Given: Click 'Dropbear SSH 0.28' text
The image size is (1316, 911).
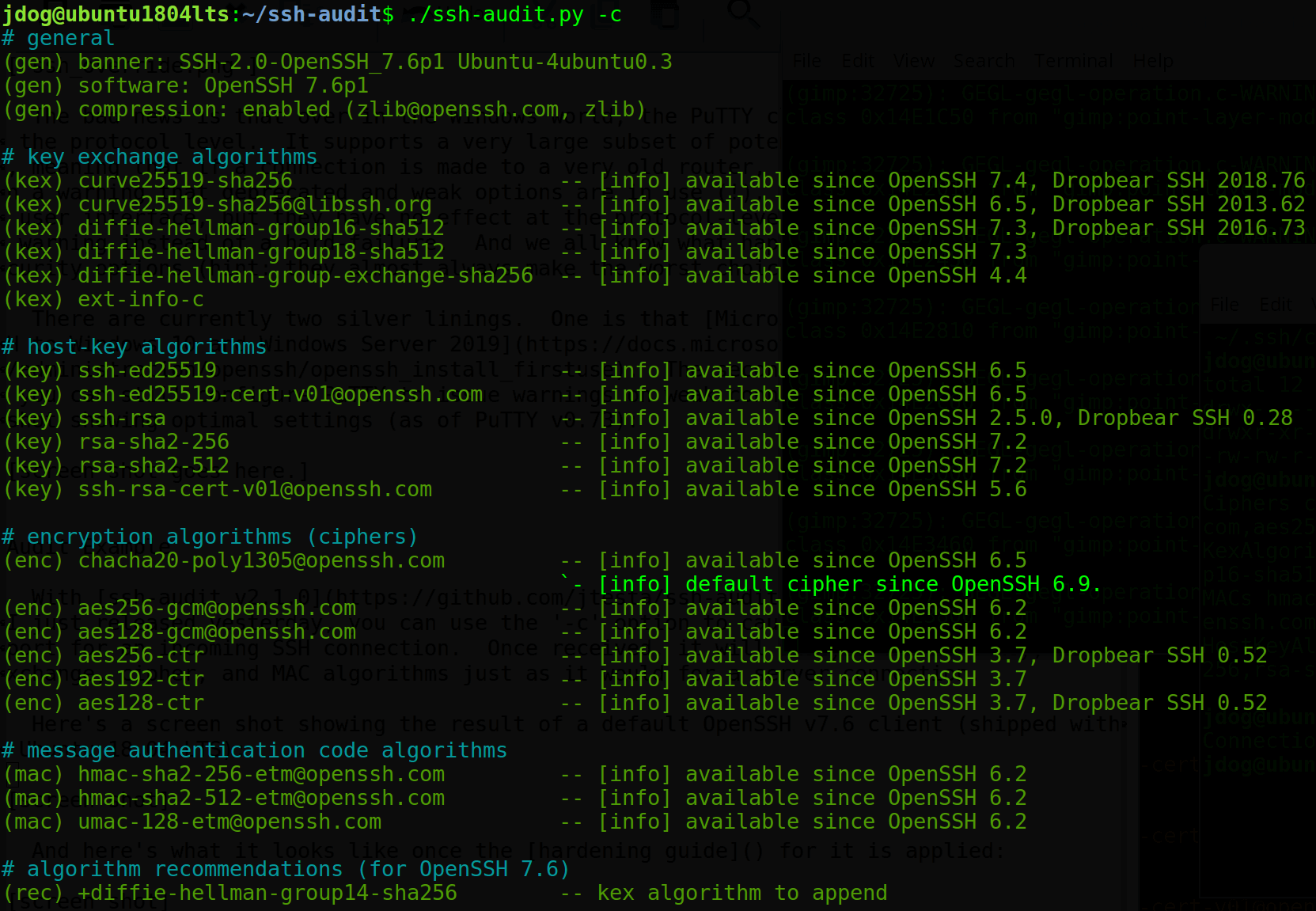Looking at the screenshot, I should [1185, 418].
